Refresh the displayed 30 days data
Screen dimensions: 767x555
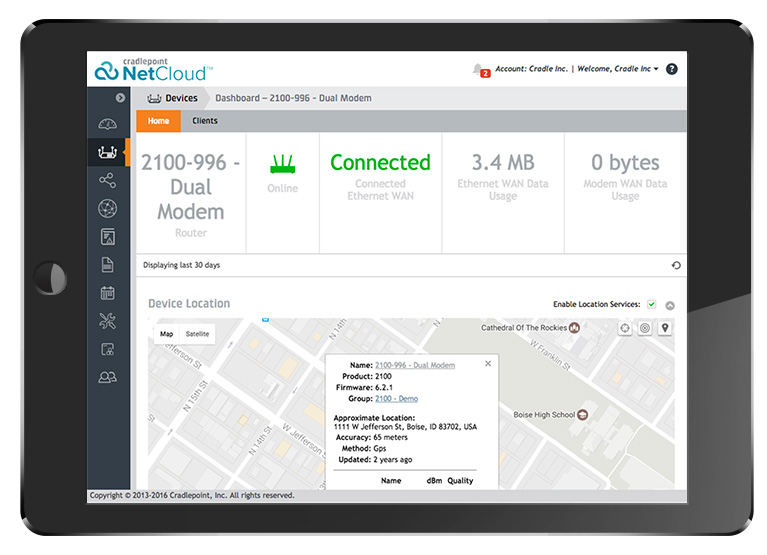[676, 265]
